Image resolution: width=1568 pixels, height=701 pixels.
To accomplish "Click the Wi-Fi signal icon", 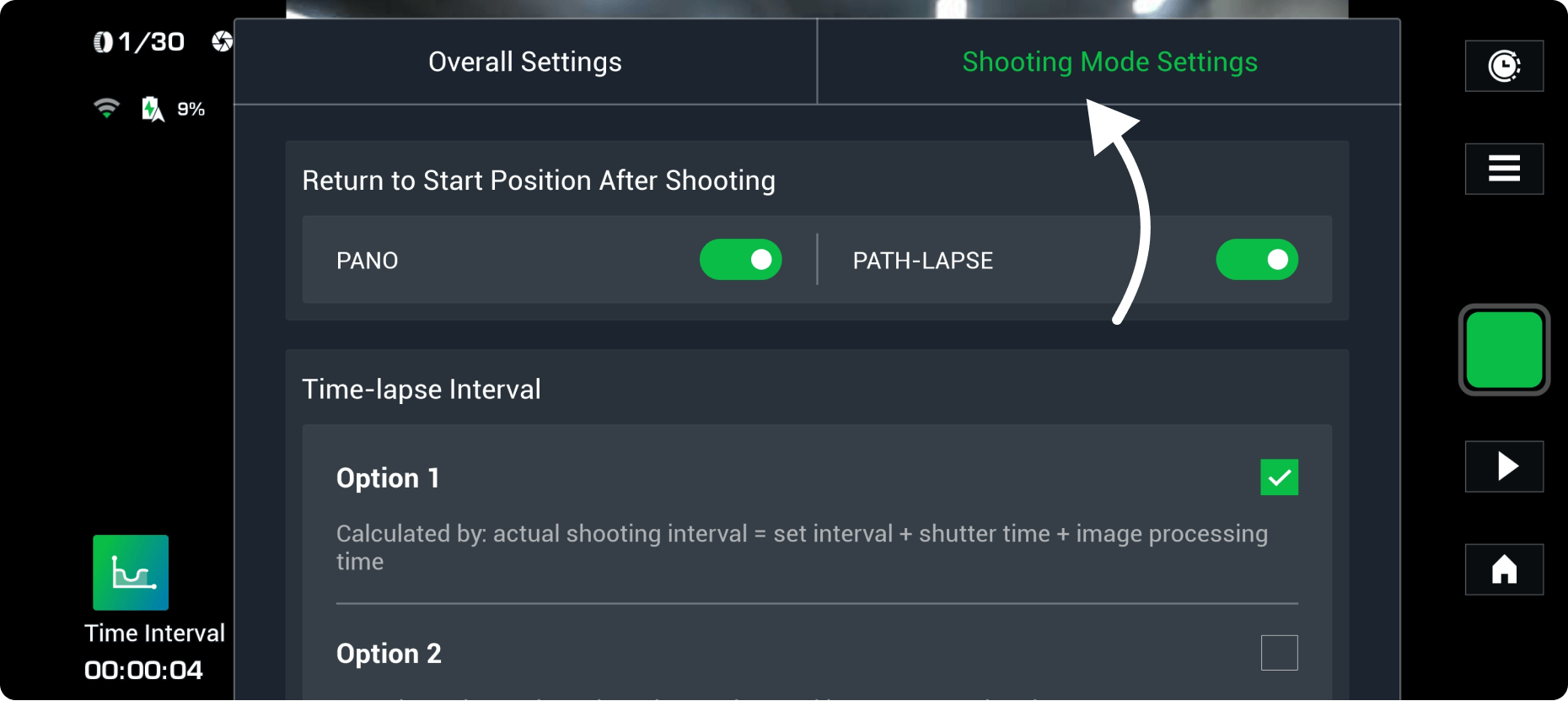I will coord(105,108).
